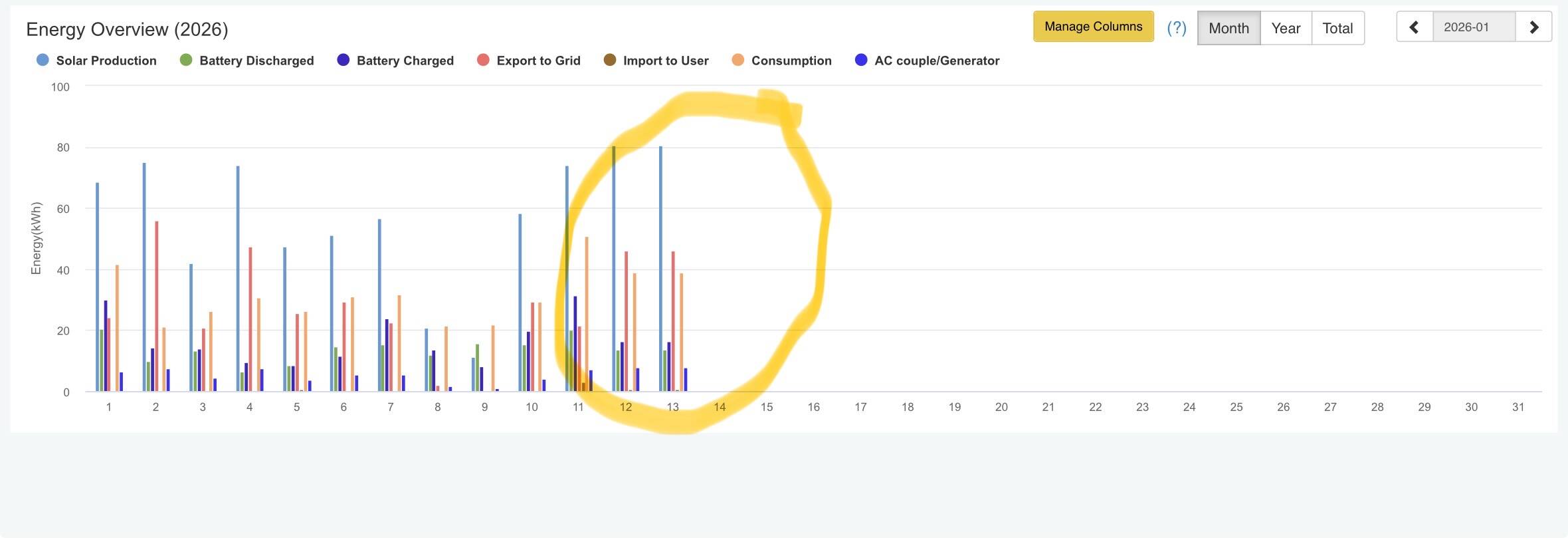Image resolution: width=1568 pixels, height=538 pixels.
Task: Toggle AC couple/Generator legend item
Action: tap(928, 61)
